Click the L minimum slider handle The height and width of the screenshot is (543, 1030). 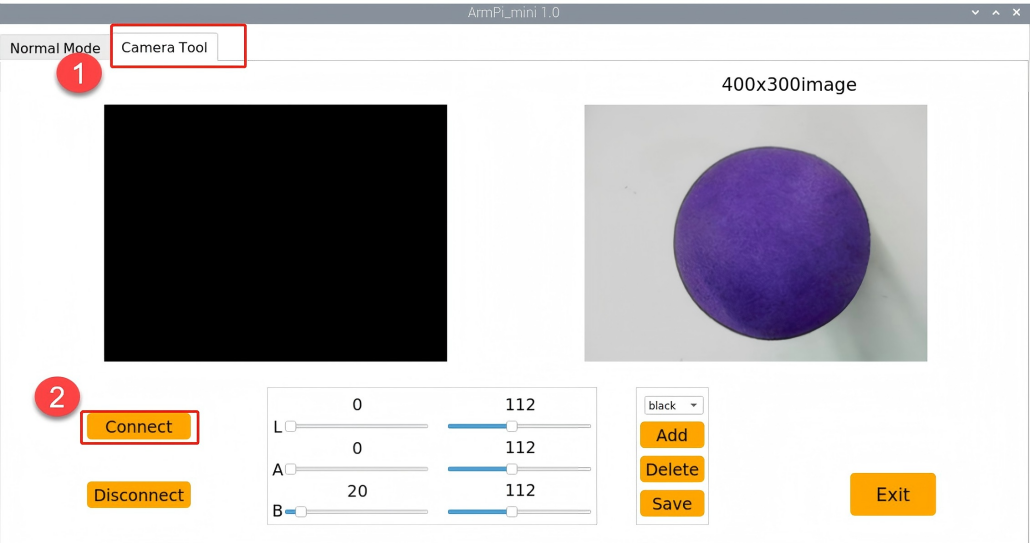point(290,426)
